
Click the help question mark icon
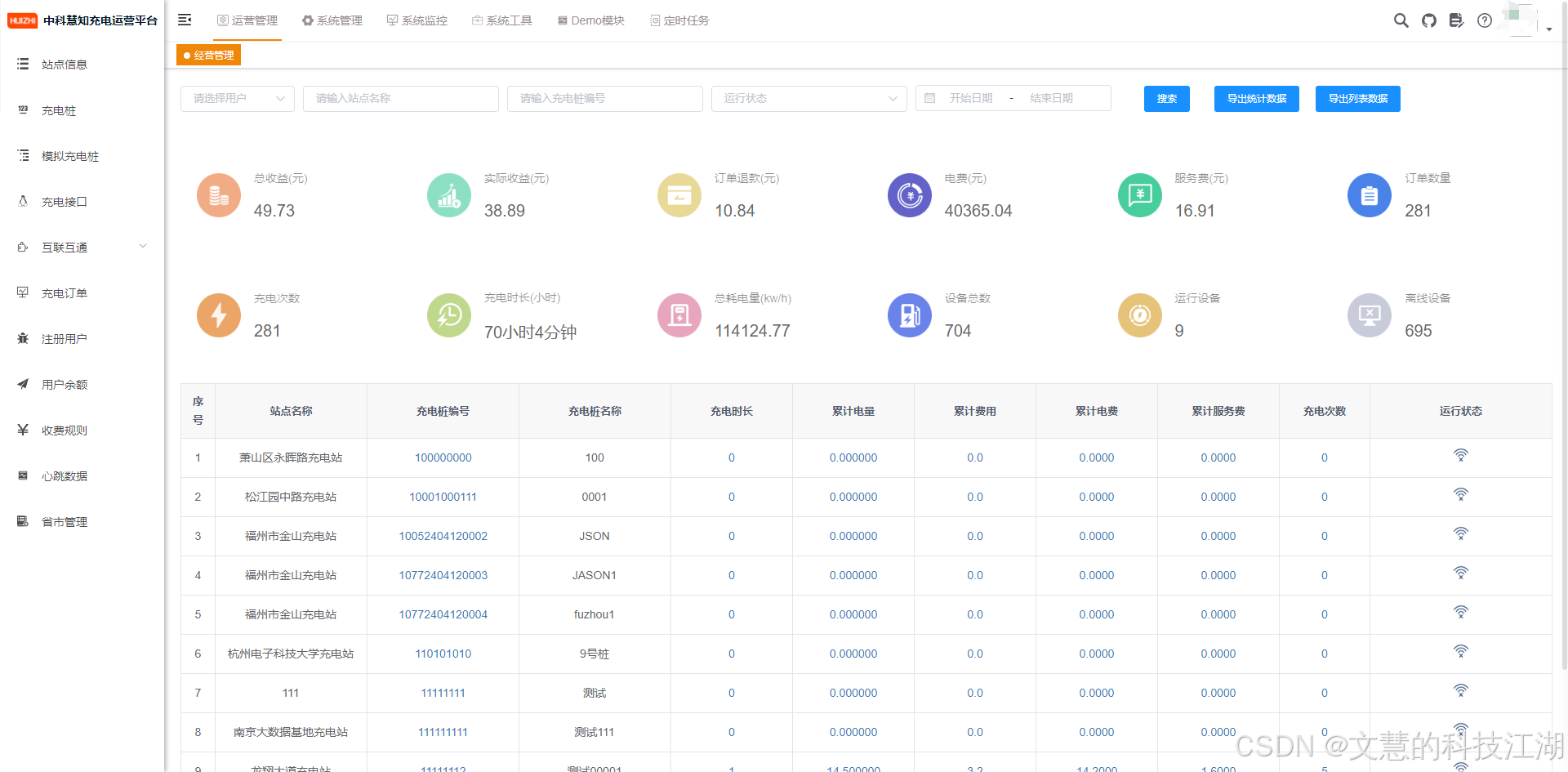tap(1484, 20)
